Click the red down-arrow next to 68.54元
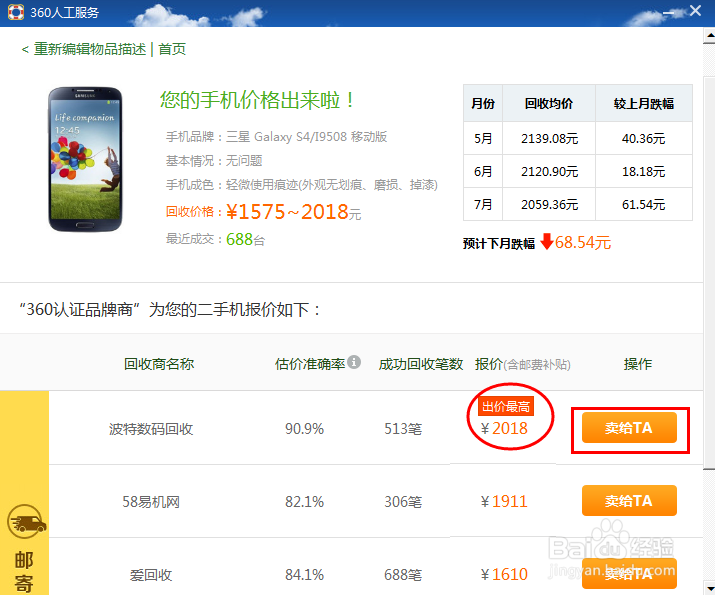 pos(547,241)
